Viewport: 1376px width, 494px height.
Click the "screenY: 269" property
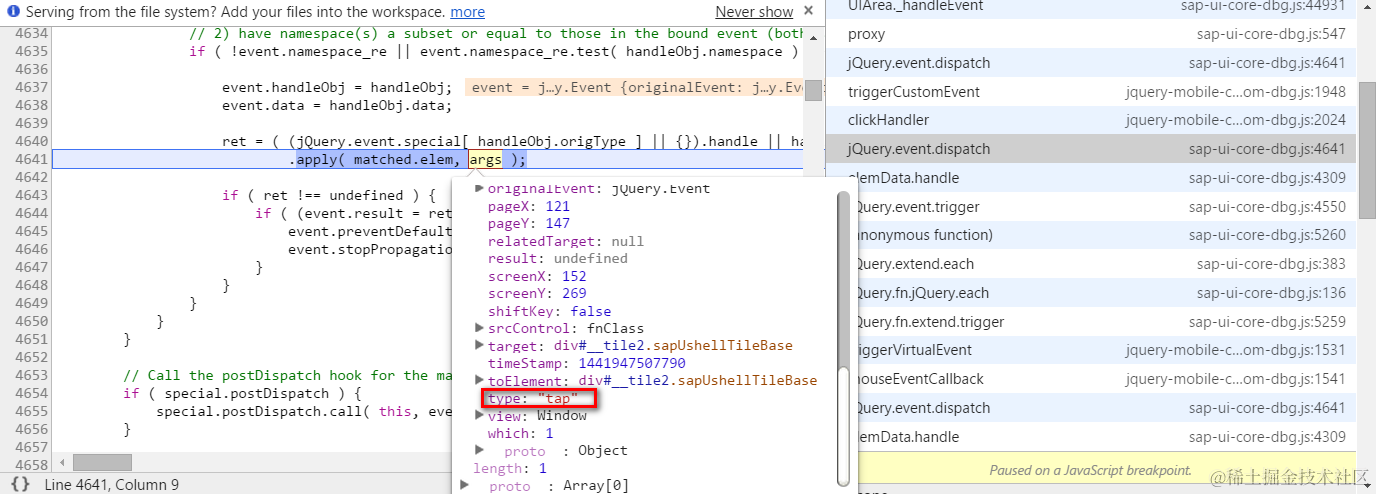(537, 293)
